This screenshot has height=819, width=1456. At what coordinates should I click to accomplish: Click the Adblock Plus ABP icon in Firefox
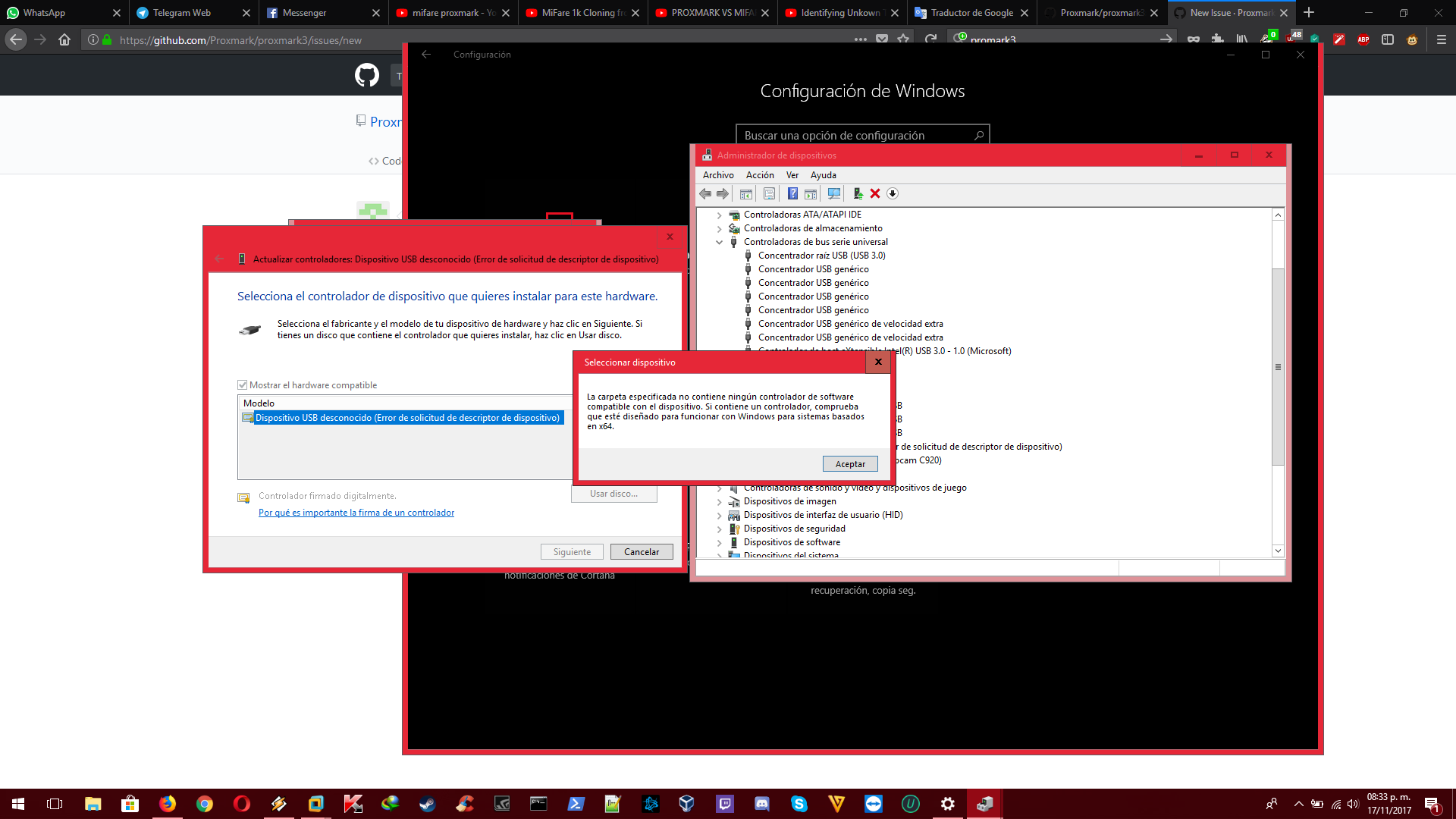point(1365,39)
